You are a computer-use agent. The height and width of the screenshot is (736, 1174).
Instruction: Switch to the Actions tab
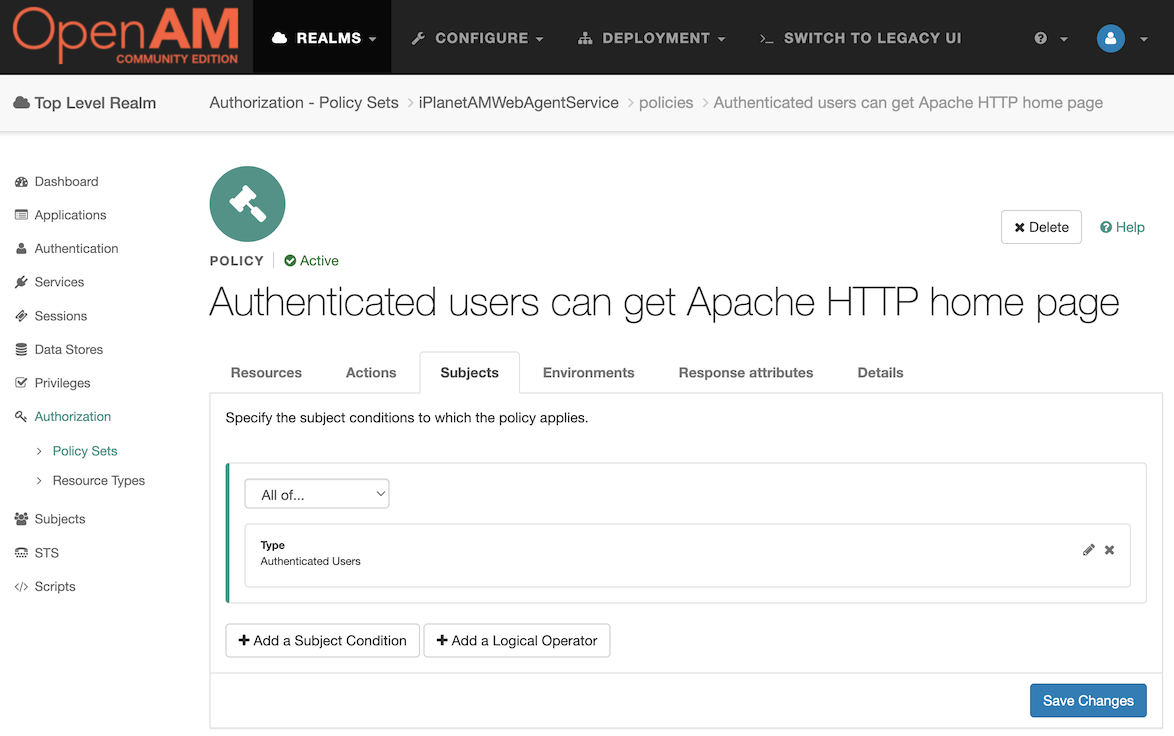[x=371, y=373]
